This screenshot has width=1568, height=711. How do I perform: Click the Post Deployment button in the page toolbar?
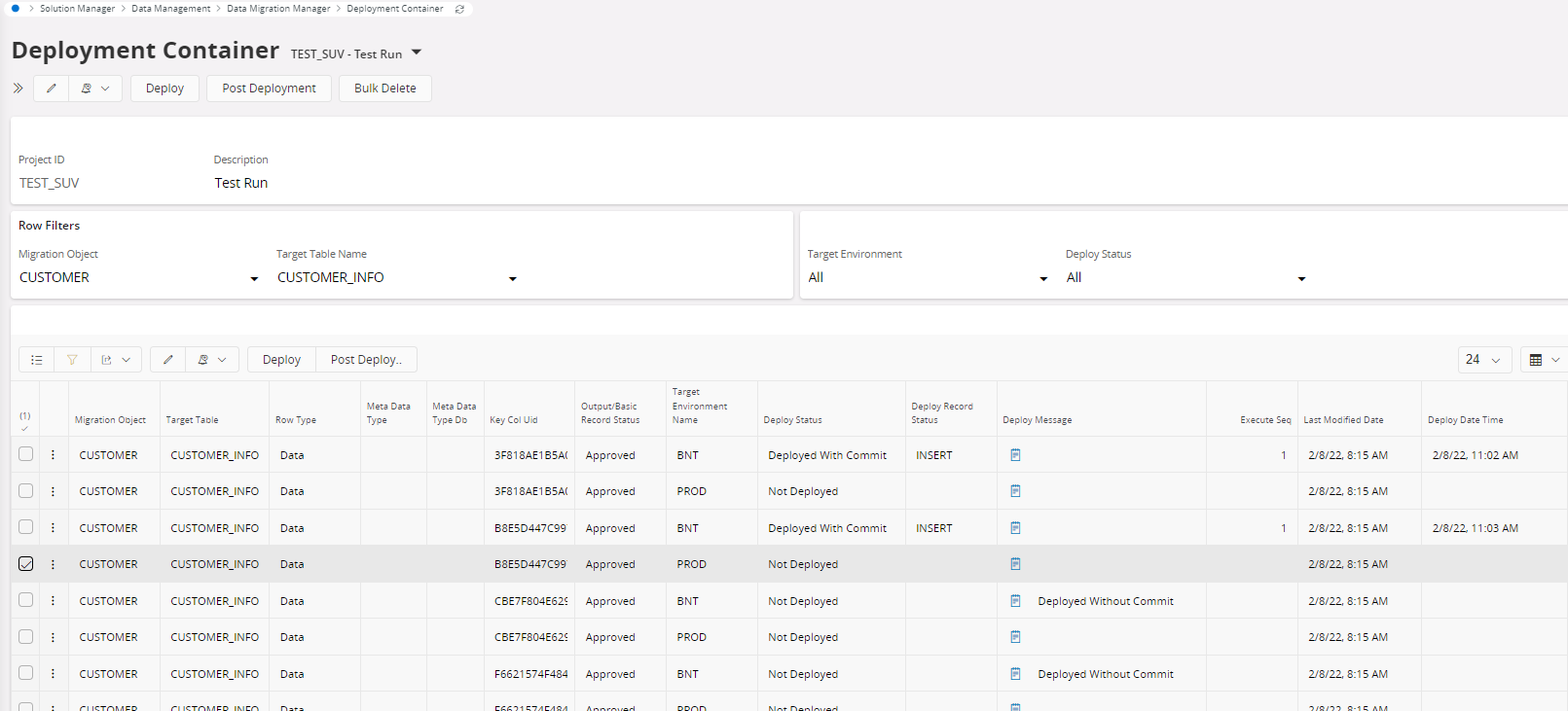pos(269,89)
